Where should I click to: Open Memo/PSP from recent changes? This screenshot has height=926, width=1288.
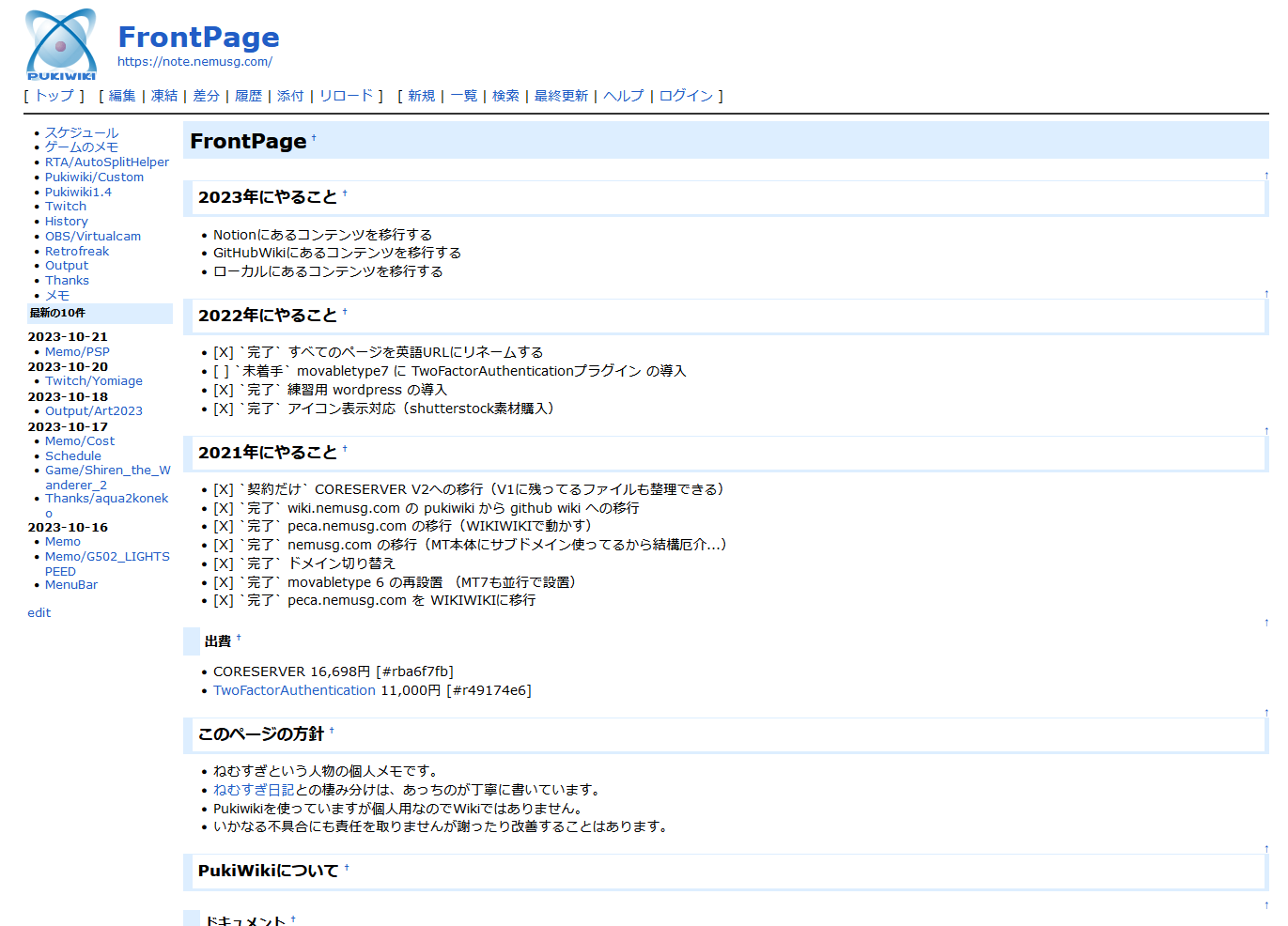point(77,352)
